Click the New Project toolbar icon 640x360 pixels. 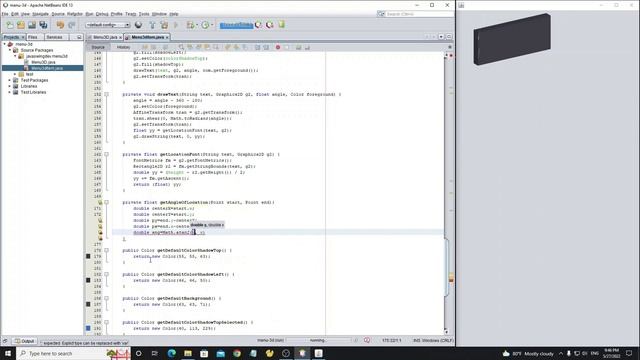(21, 25)
